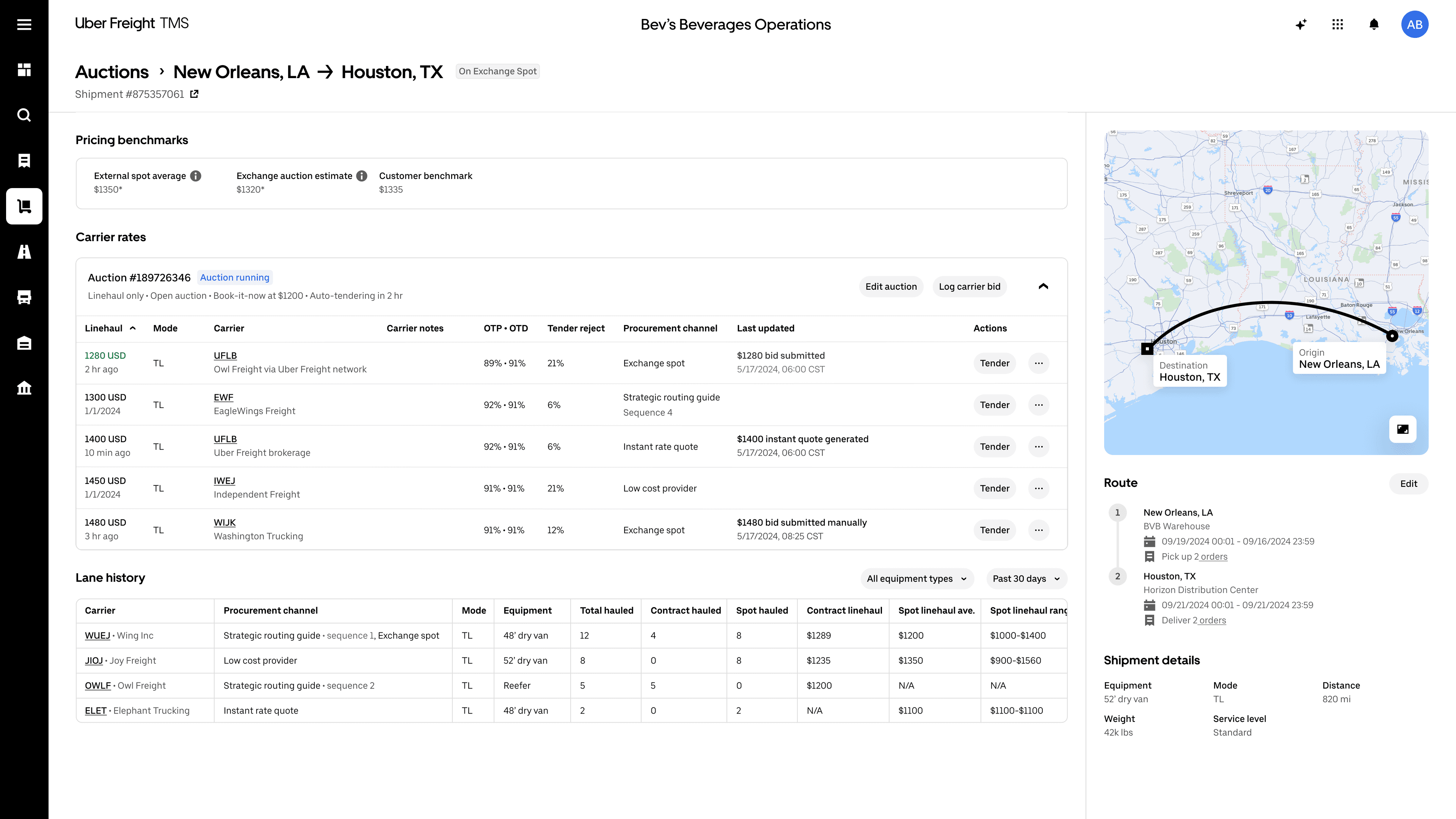The image size is (1456, 819).
Task: Open UFLB link in the 1400 USD row
Action: click(225, 439)
